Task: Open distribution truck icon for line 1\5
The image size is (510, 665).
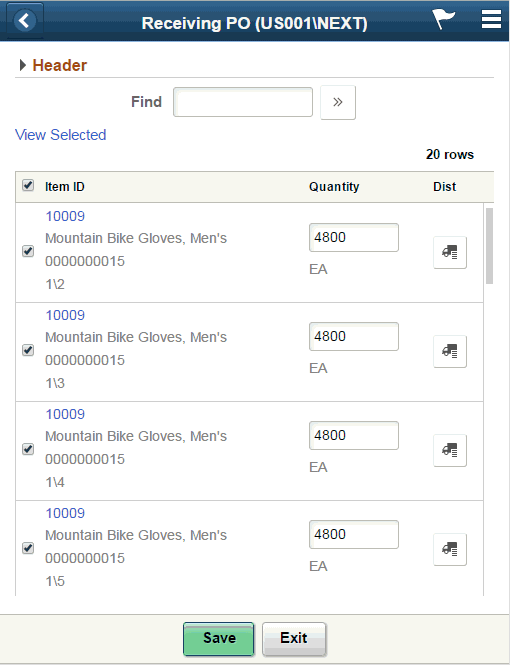Action: click(450, 549)
